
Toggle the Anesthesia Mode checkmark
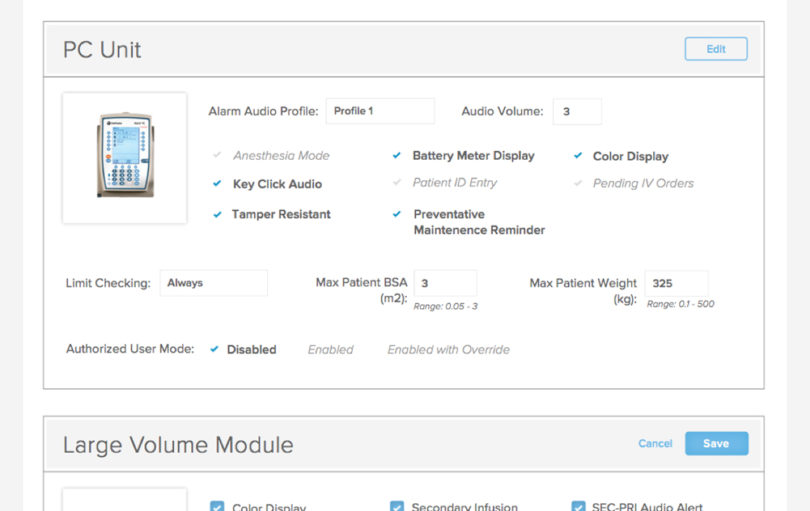click(217, 155)
